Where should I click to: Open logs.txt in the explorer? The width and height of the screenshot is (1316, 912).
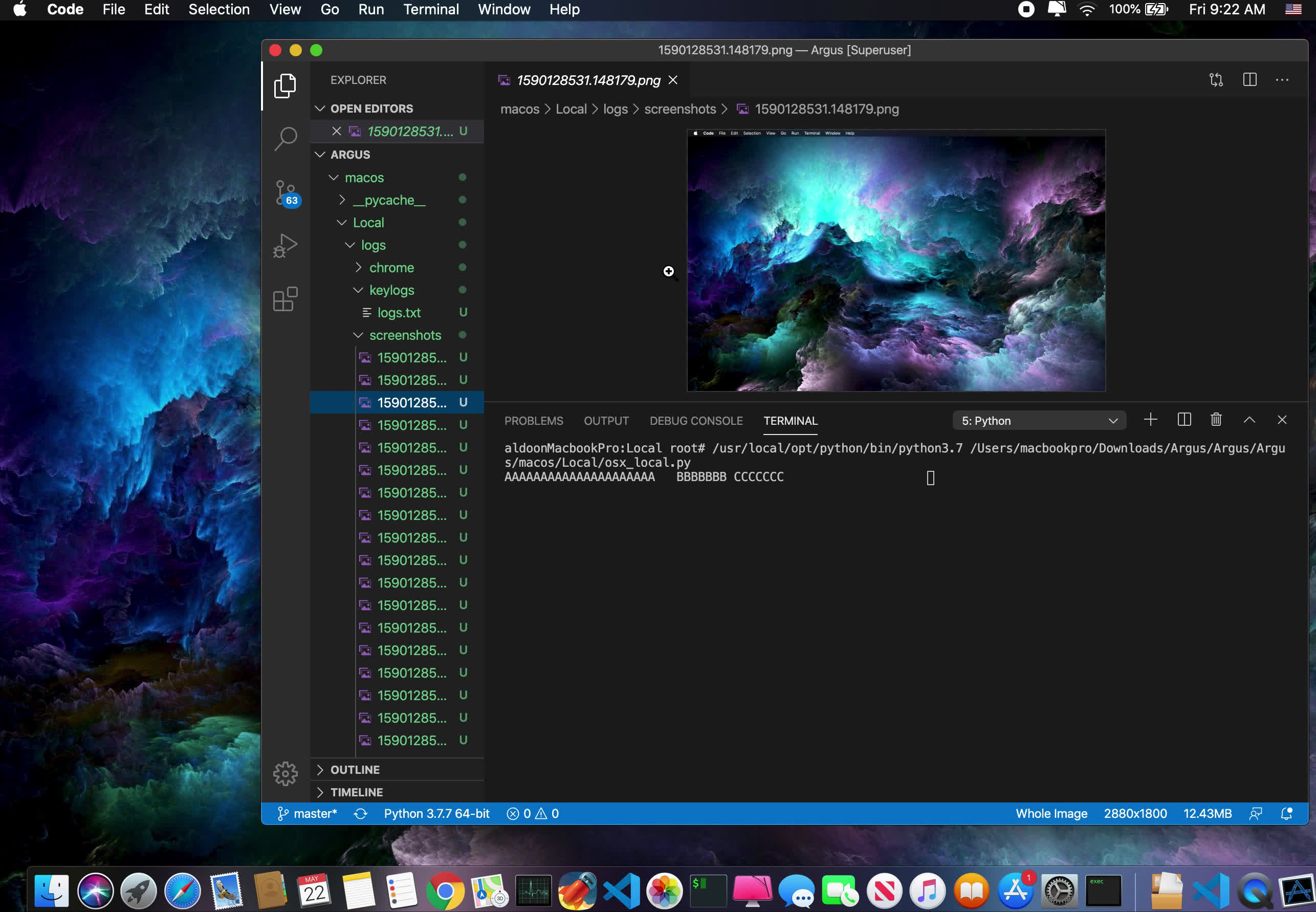tap(399, 313)
